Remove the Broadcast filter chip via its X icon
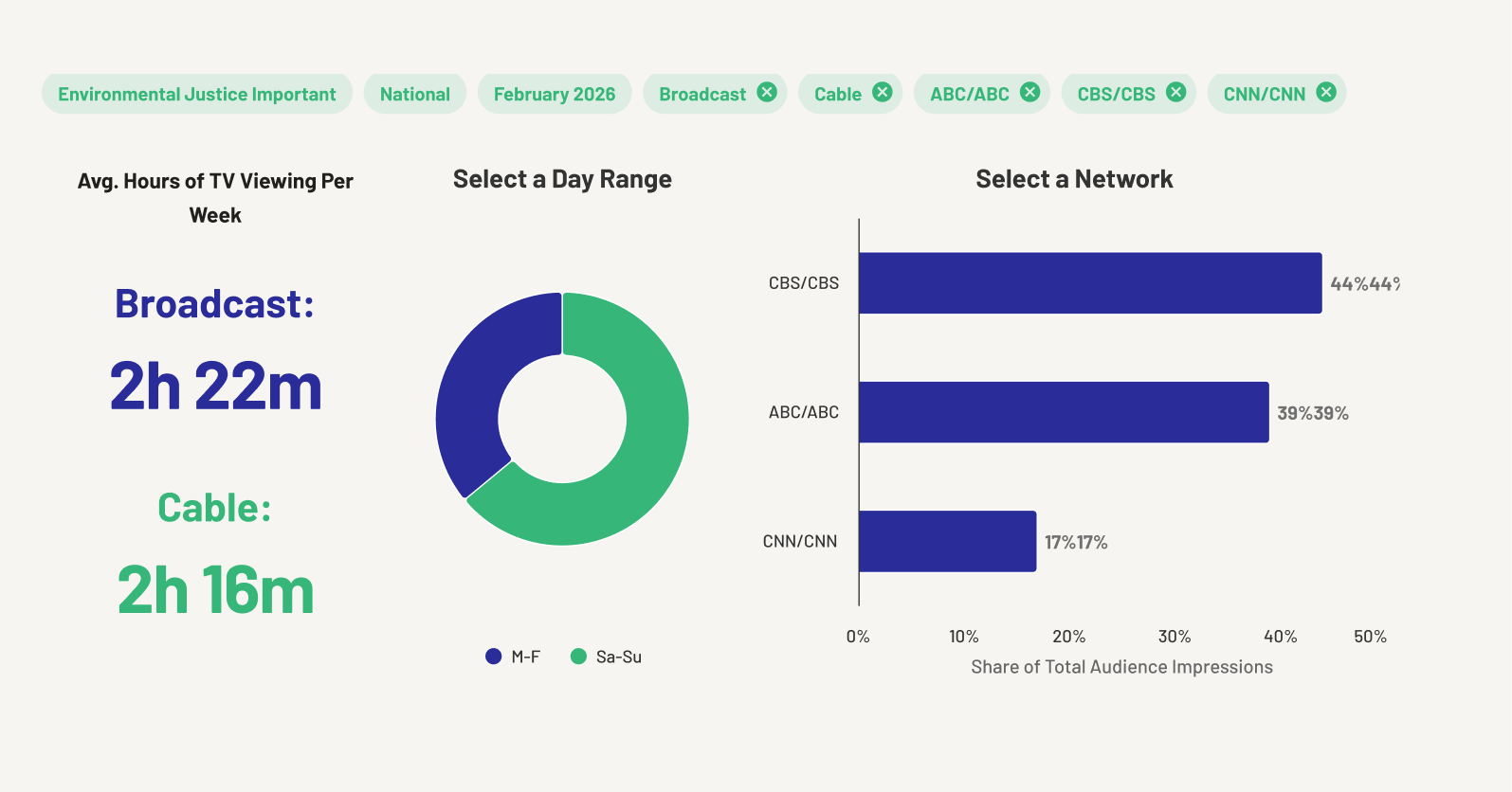This screenshot has height=792, width=1512. (x=767, y=92)
